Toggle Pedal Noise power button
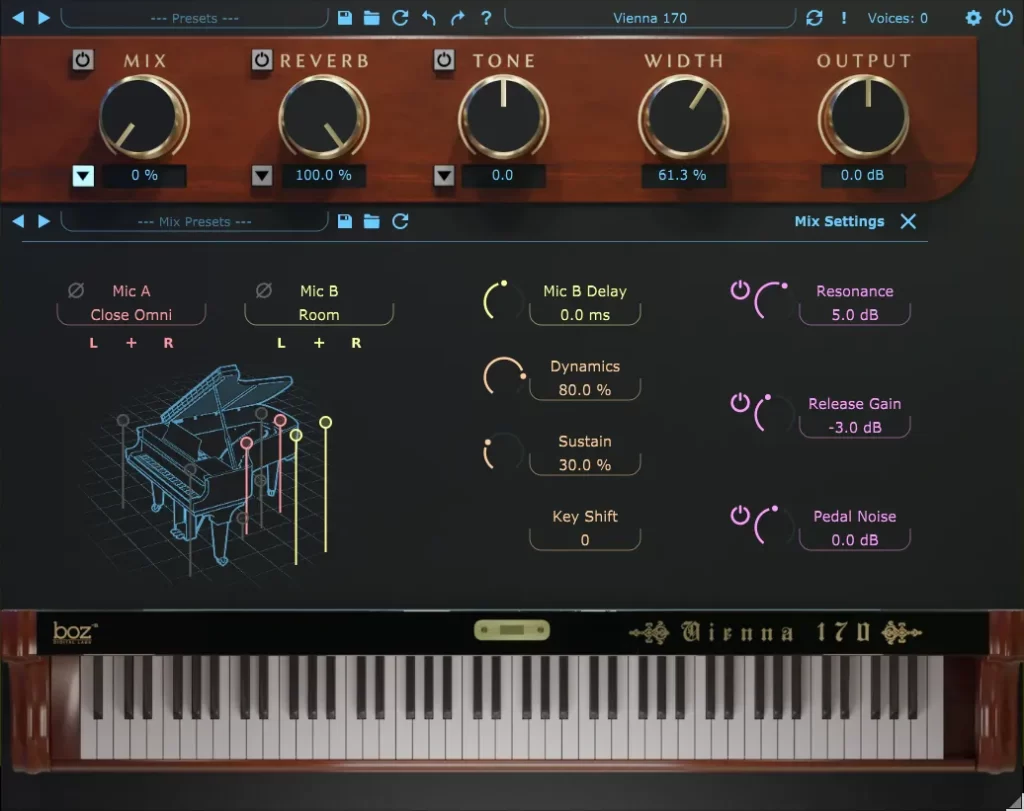This screenshot has width=1024, height=811. (x=740, y=515)
